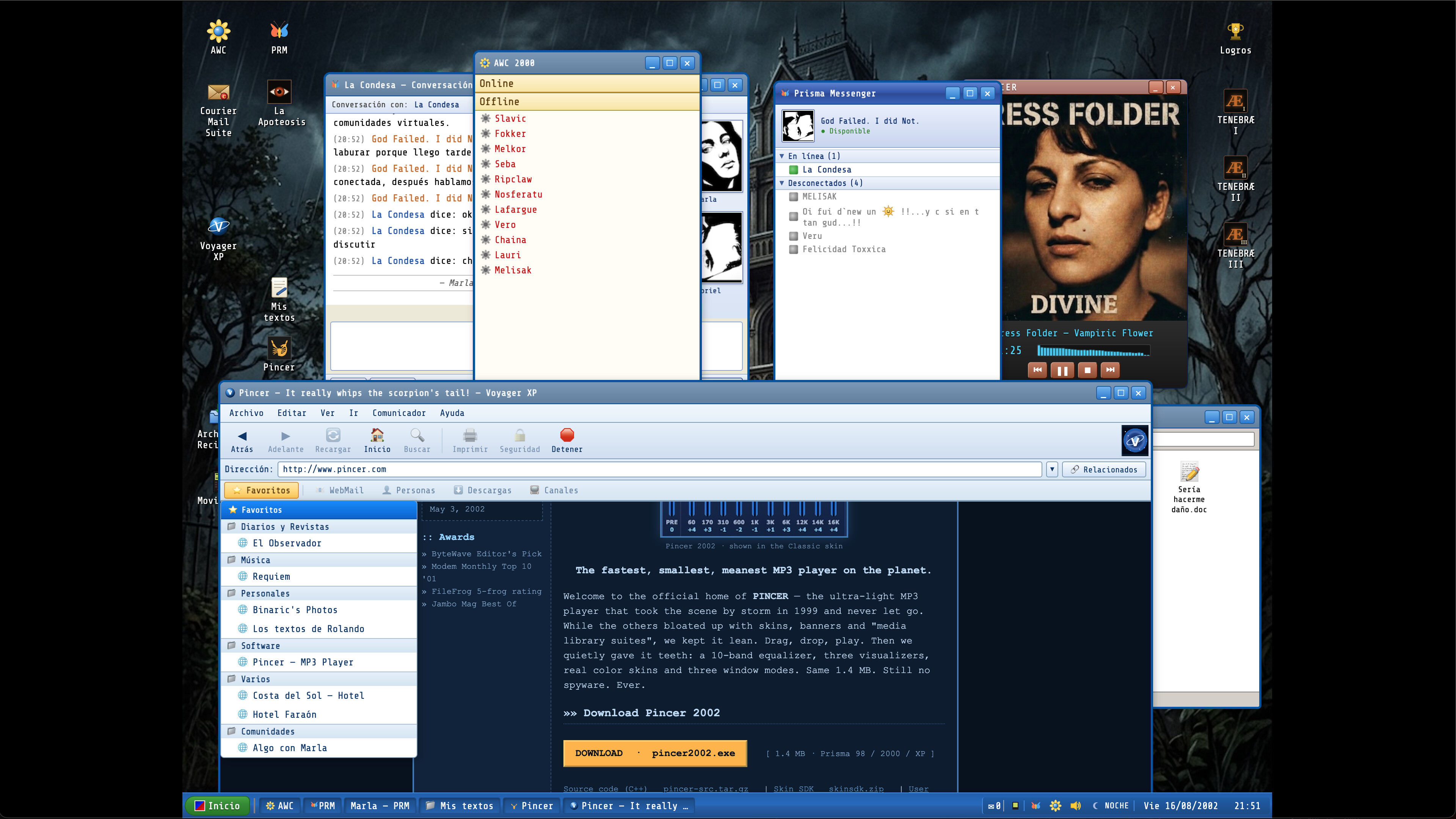
Task: Open Mis textos desktop folder
Action: (x=279, y=300)
